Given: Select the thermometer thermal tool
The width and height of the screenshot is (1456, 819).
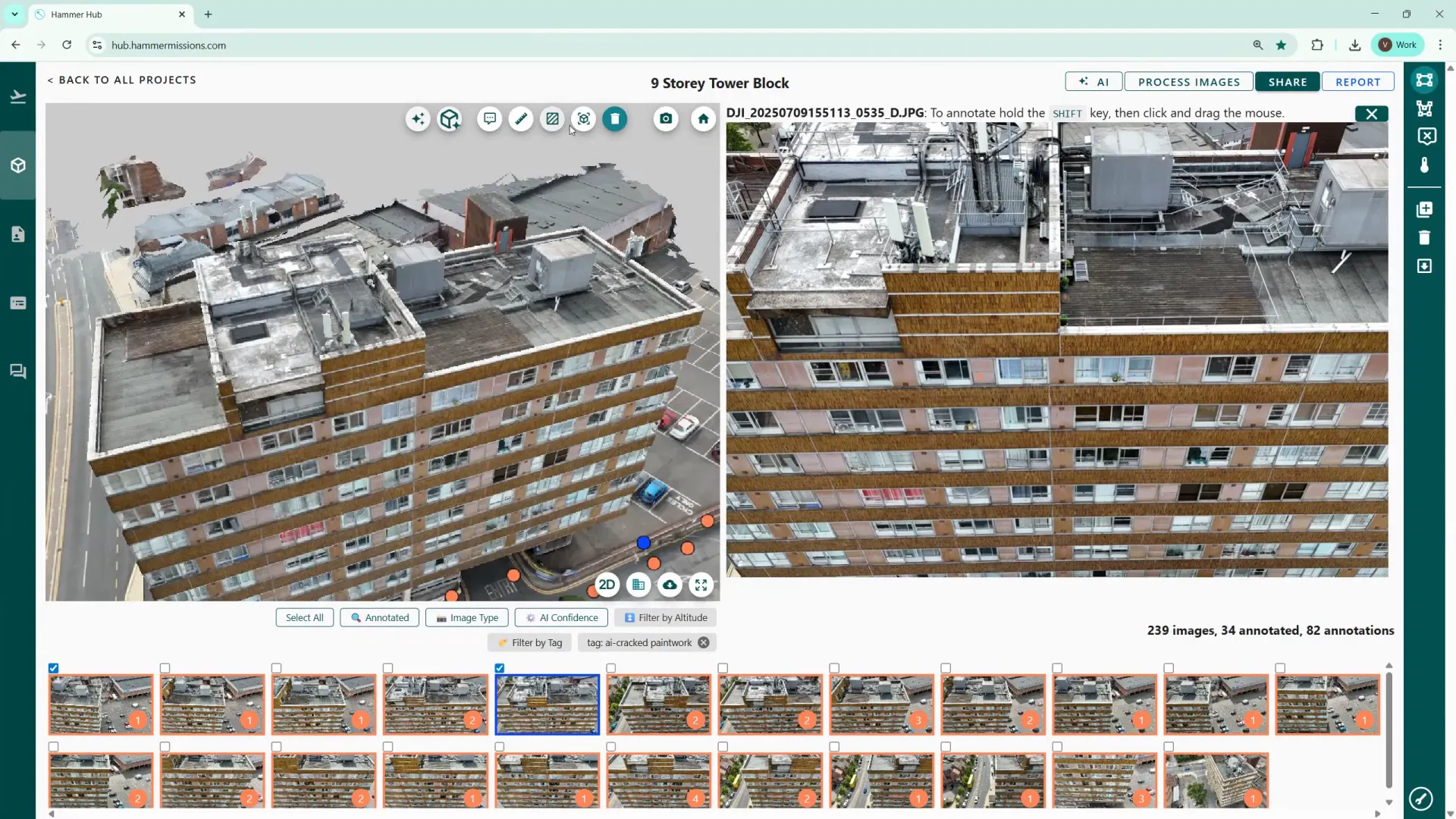Looking at the screenshot, I should click(x=1424, y=165).
